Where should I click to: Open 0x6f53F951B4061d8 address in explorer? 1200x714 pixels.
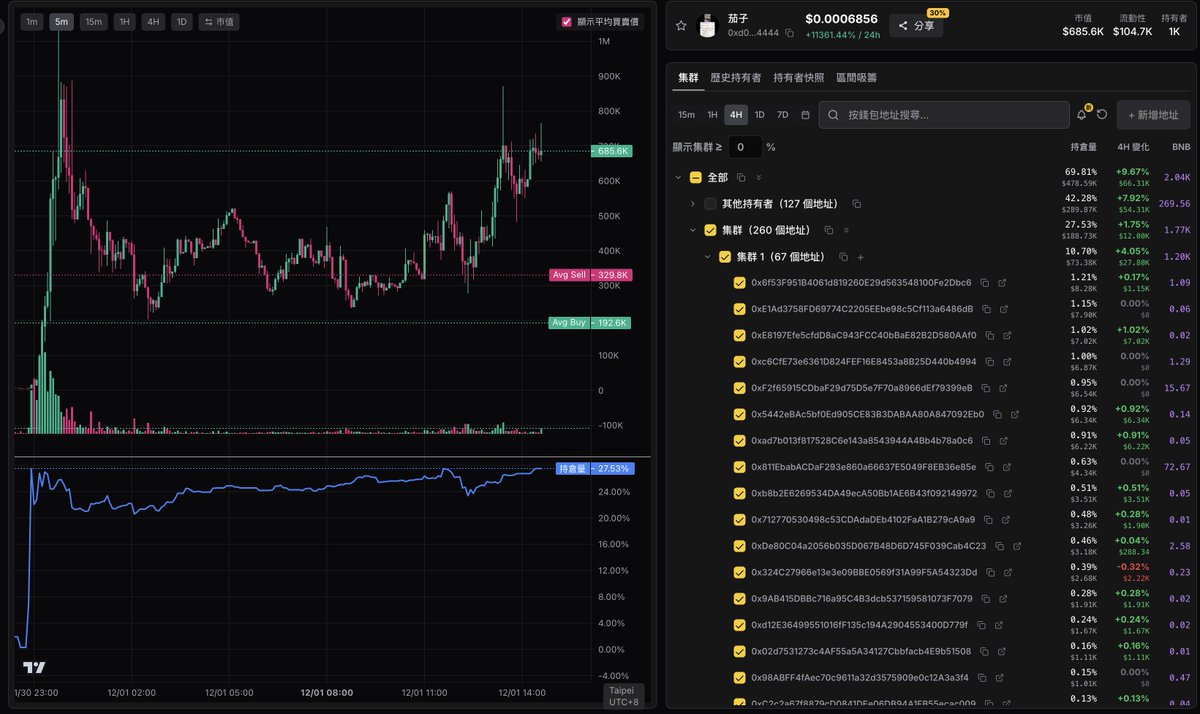pos(1002,283)
